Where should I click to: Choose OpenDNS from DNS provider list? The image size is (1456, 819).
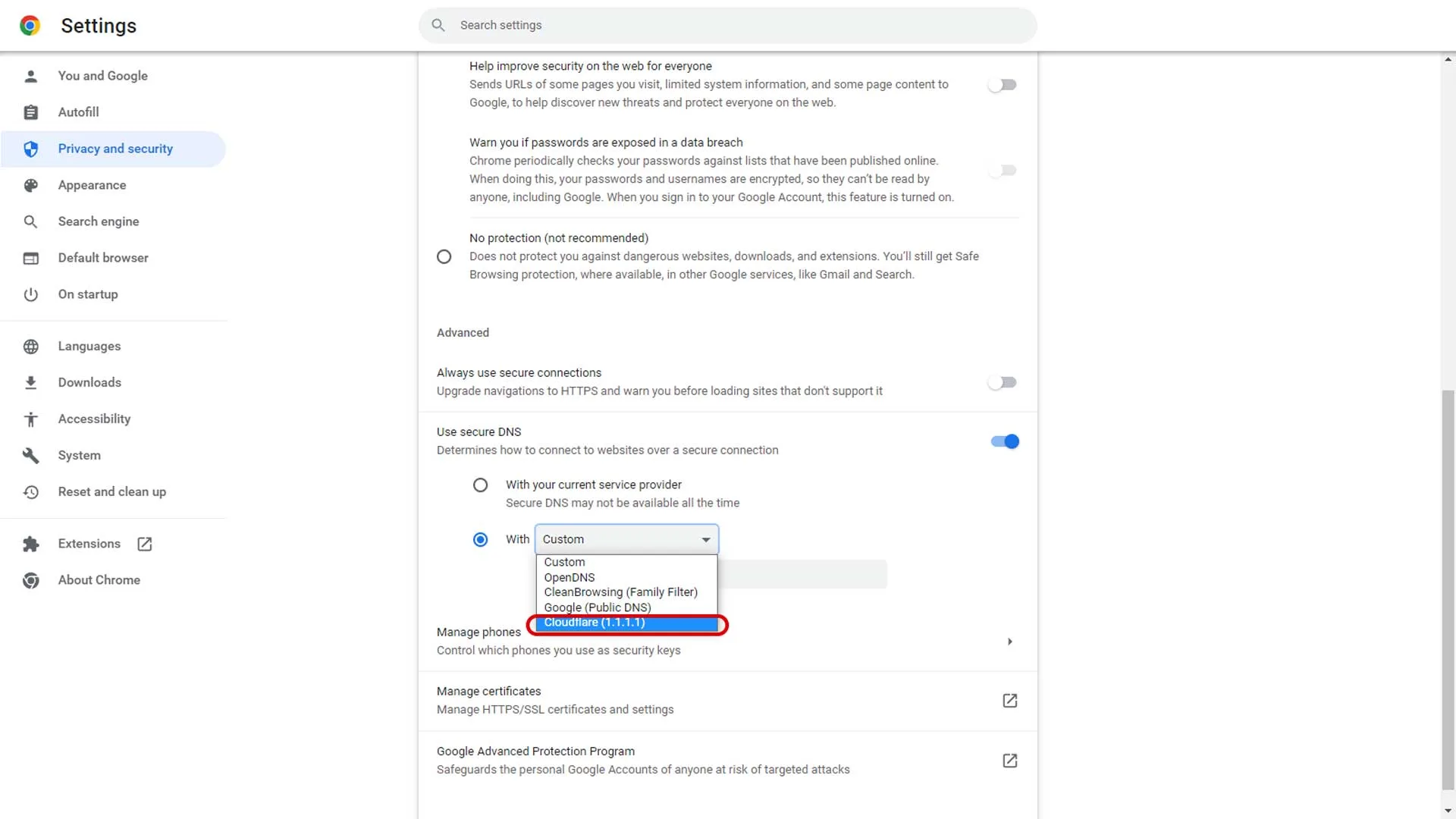[626, 577]
